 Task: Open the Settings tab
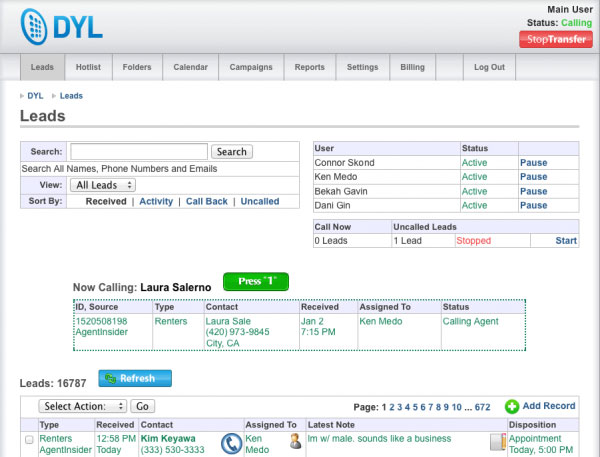(x=362, y=67)
